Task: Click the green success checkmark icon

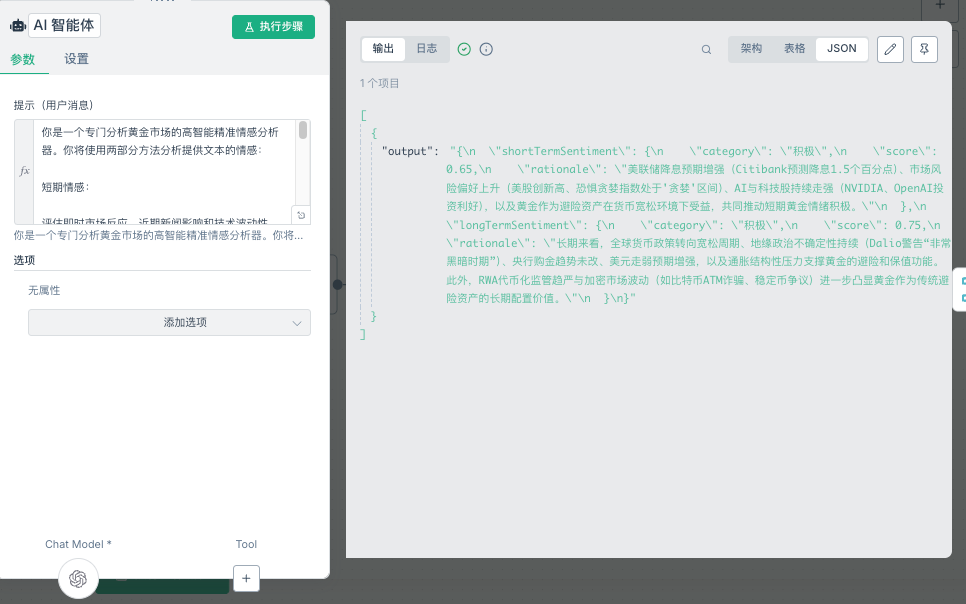Action: coord(464,49)
